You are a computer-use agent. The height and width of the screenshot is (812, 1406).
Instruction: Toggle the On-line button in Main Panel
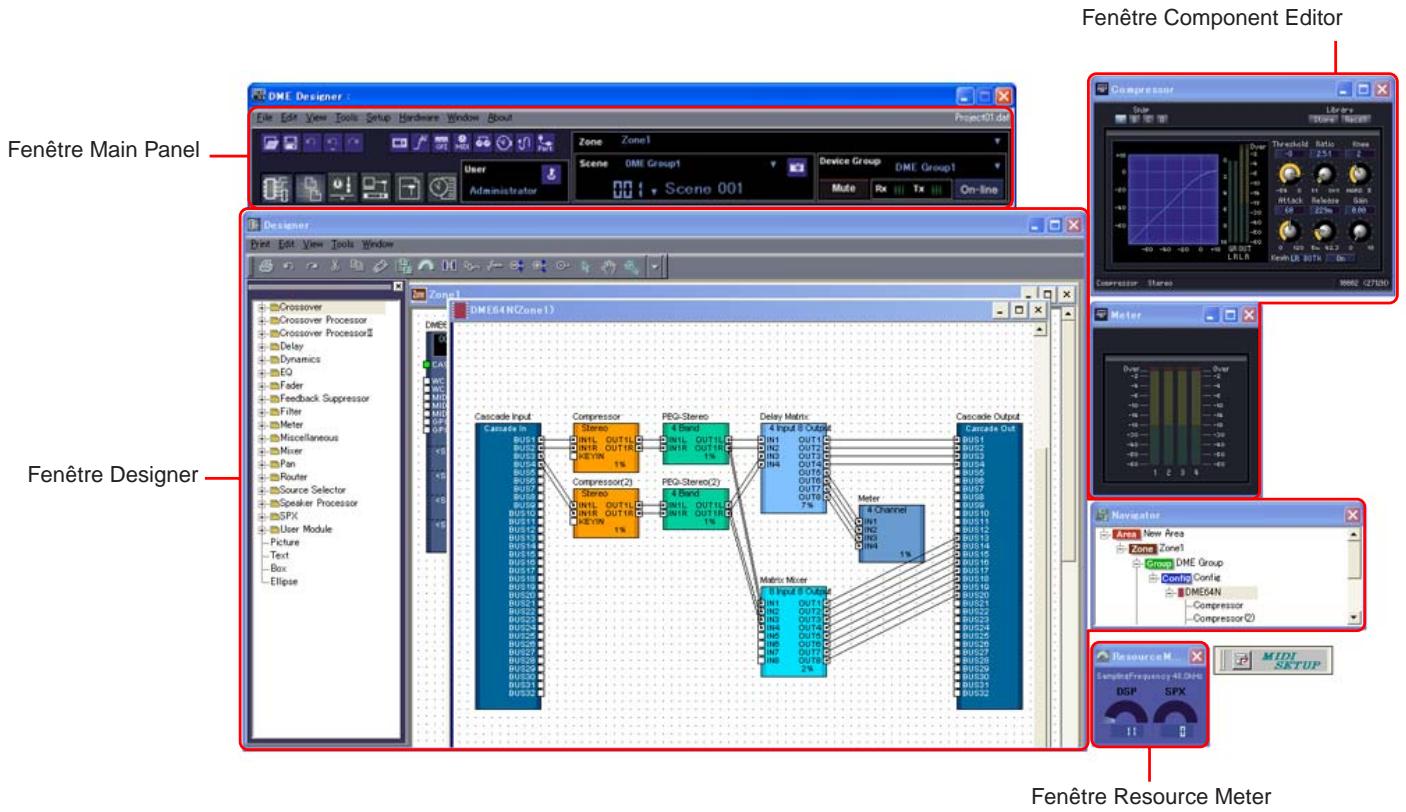point(979,188)
